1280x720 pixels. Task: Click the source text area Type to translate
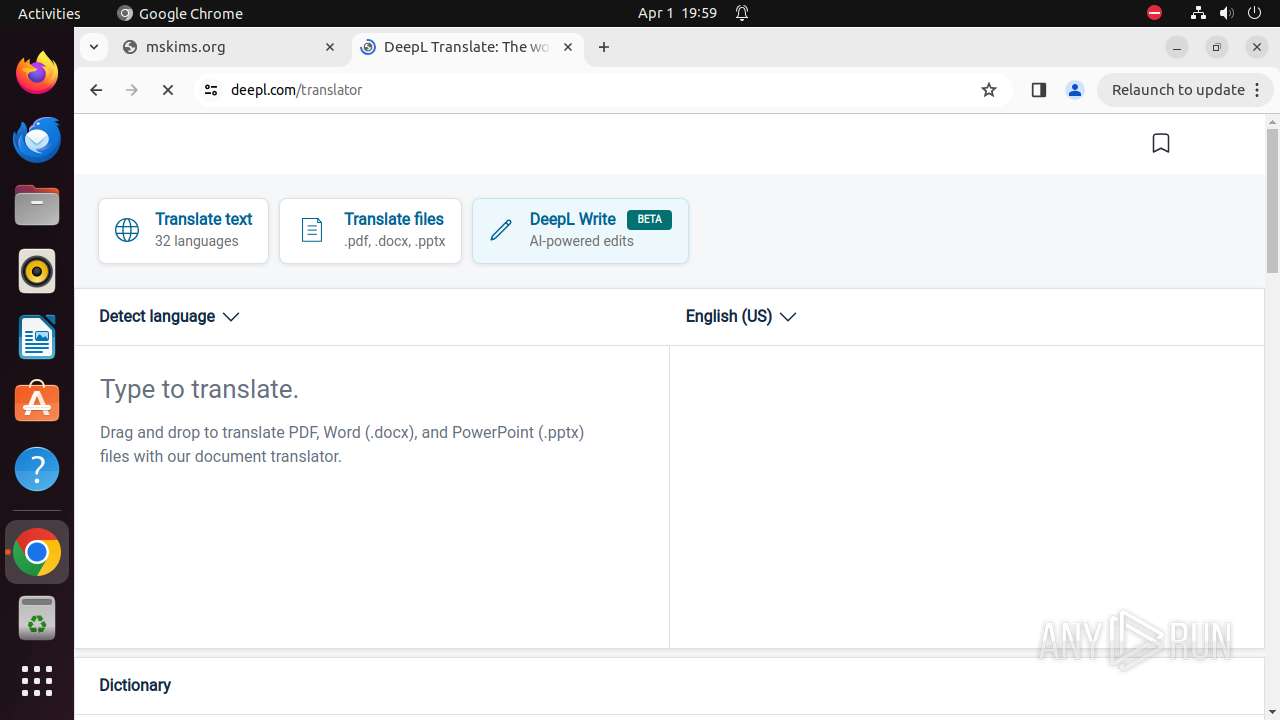pos(371,497)
